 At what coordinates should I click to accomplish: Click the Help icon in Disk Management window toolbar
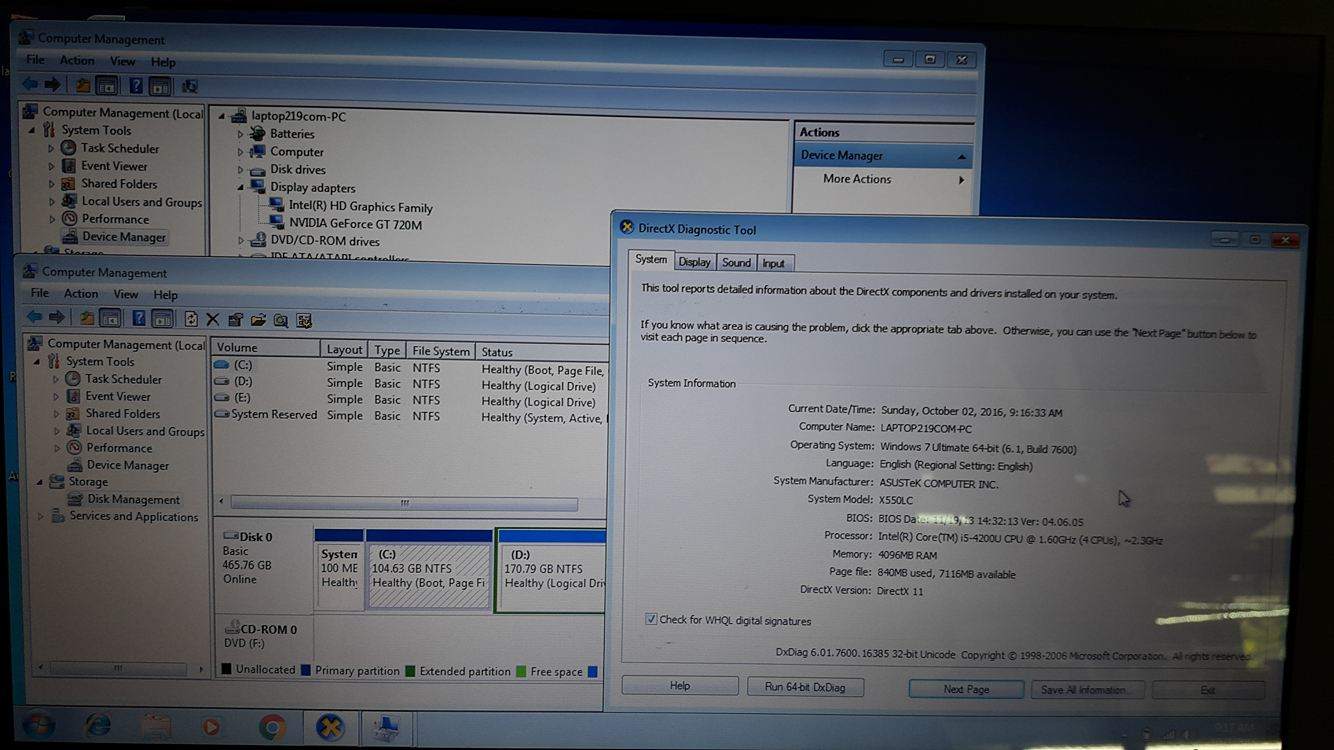[139, 319]
